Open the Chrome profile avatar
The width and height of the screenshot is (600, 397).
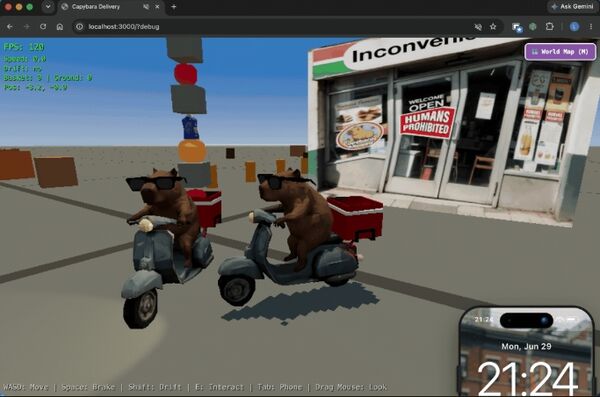point(574,27)
